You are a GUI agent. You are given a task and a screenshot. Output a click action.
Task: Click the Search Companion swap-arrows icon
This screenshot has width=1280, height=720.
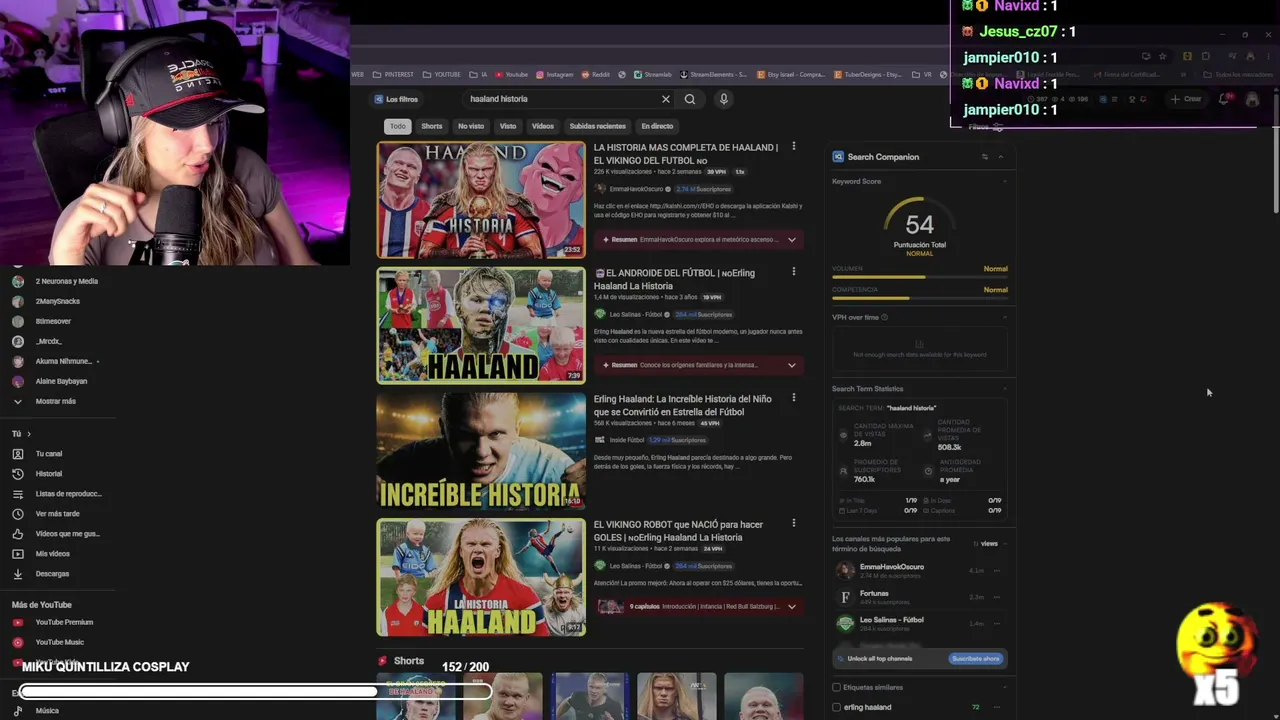coord(985,157)
